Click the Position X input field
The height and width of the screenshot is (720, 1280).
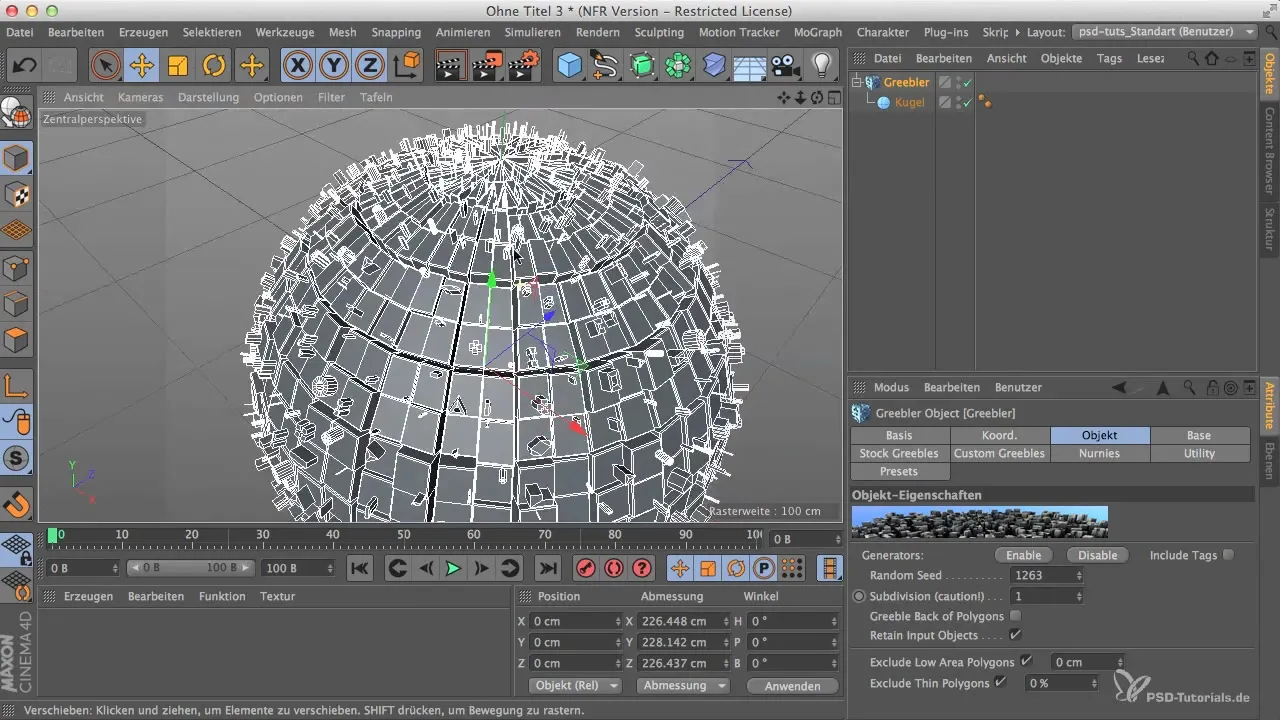(574, 621)
